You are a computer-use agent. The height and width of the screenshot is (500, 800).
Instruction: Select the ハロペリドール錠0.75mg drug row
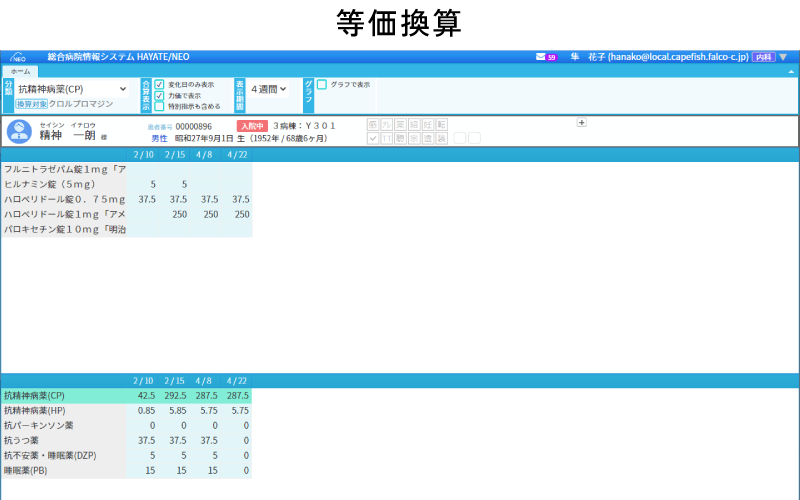[64, 199]
